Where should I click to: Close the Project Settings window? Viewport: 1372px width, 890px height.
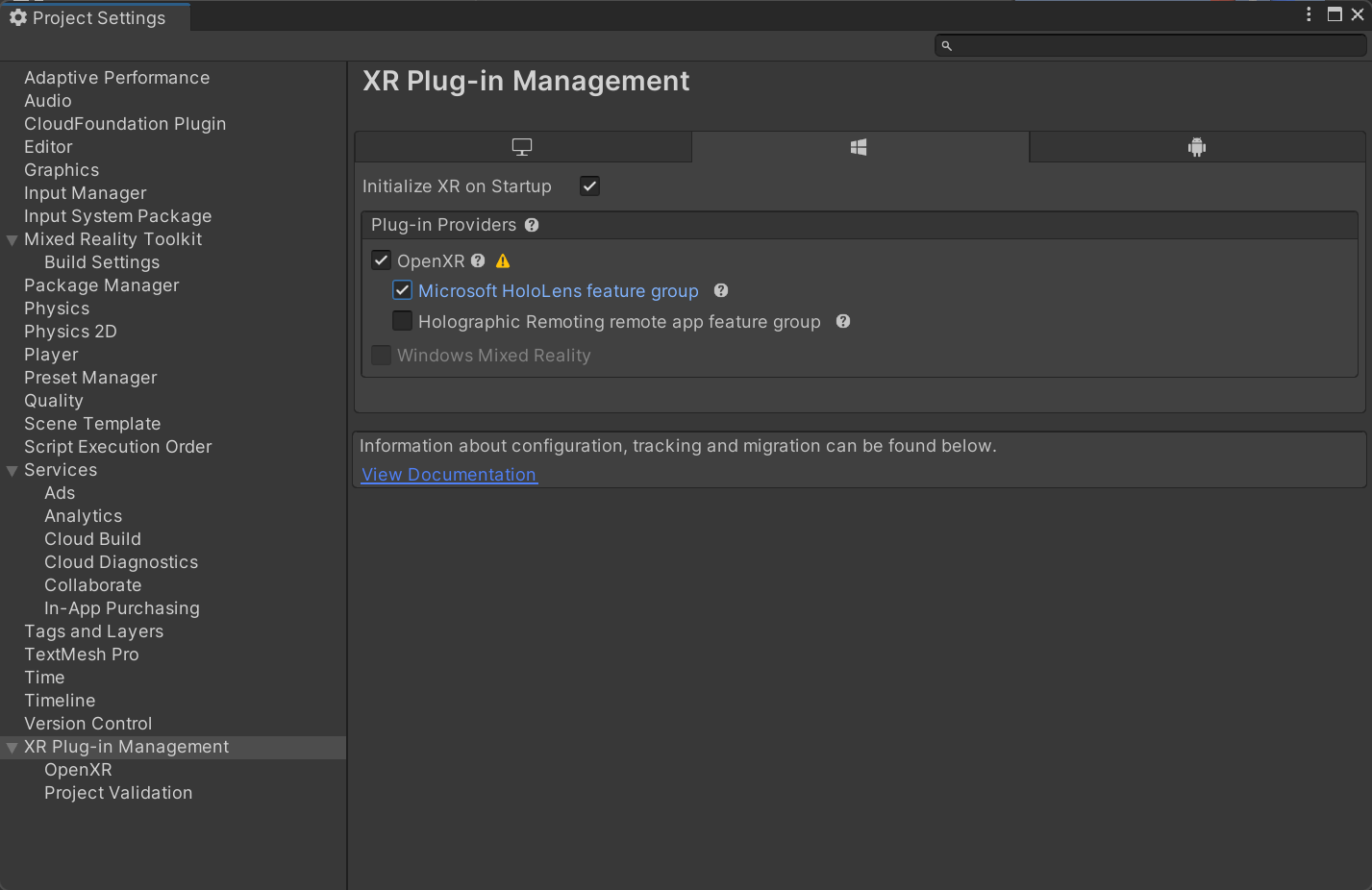click(x=1358, y=14)
